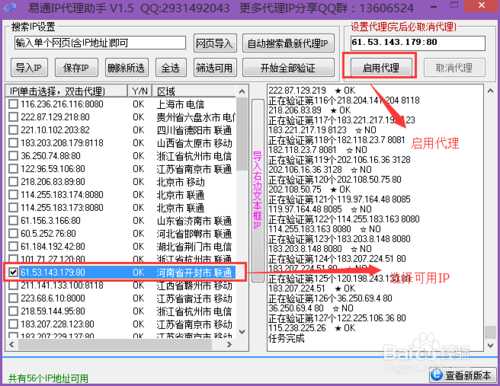Check the box for 183.203.208.179:8118
500x386 pixels.
13,143
